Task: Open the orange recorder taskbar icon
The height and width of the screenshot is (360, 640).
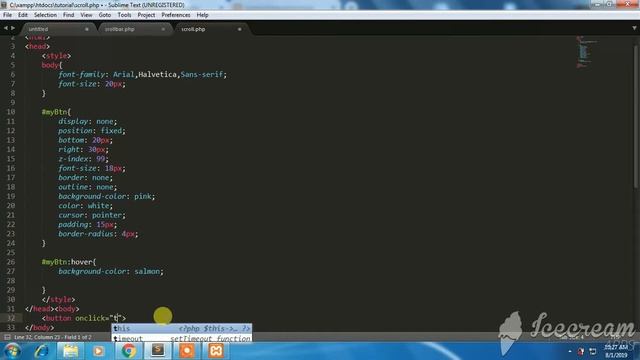Action: tap(187, 351)
